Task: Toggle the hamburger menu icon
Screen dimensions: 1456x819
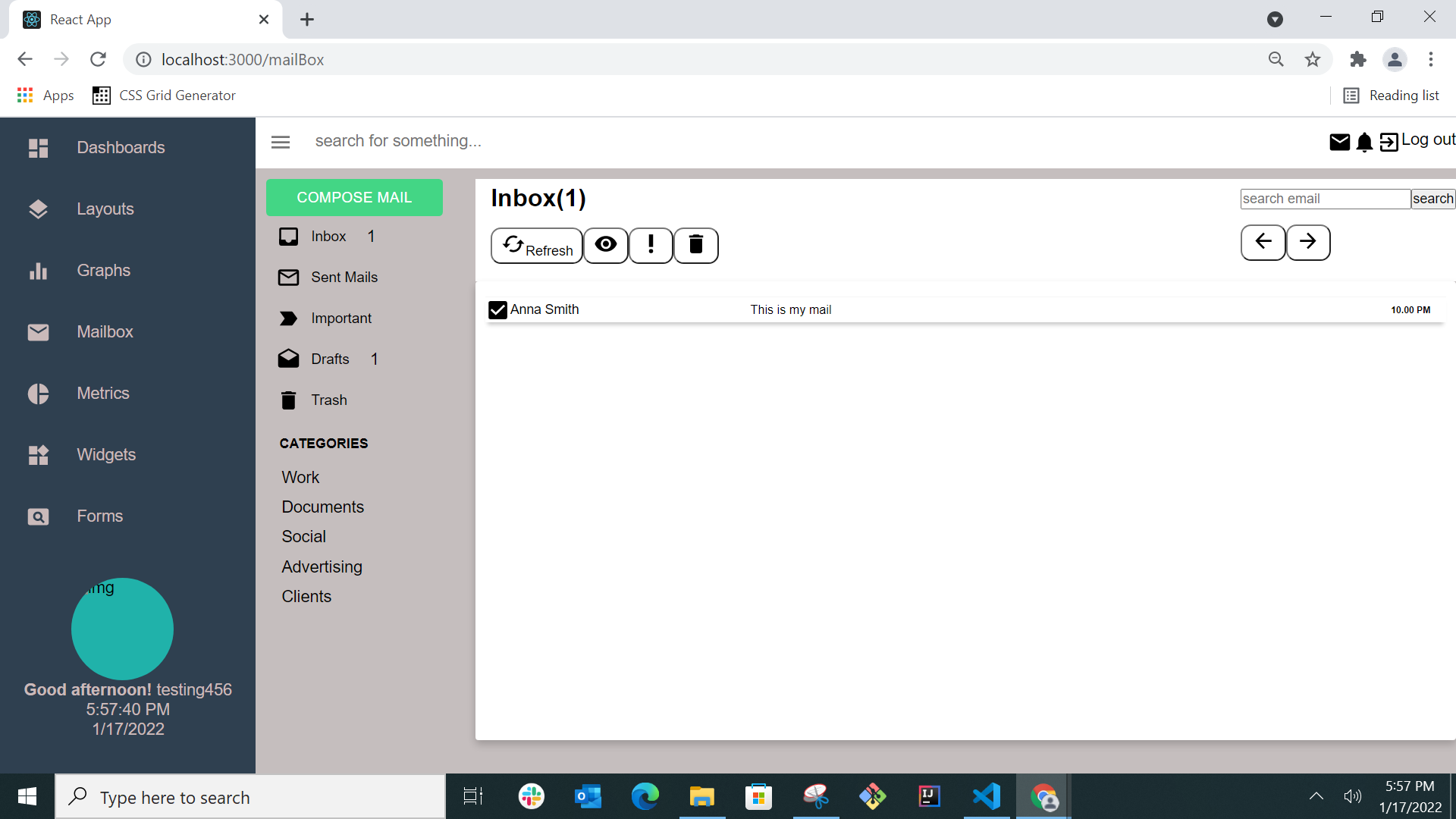Action: click(281, 142)
